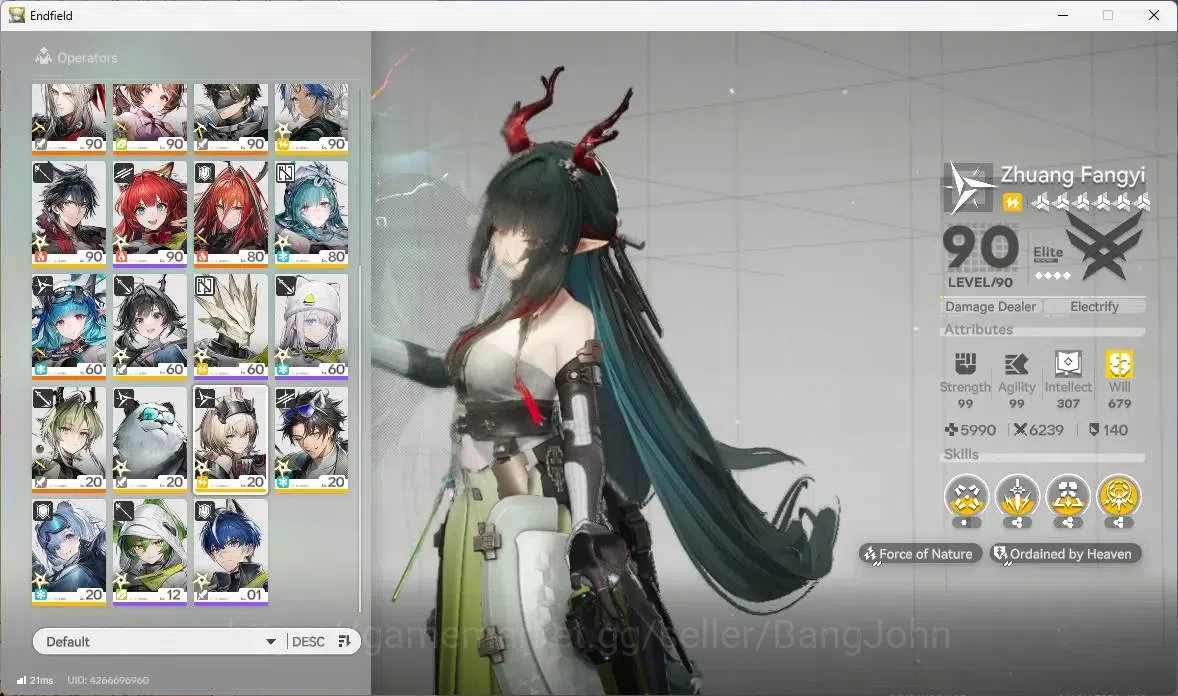Click the UID: 4266696960 text
The width and height of the screenshot is (1178, 696).
click(107, 680)
